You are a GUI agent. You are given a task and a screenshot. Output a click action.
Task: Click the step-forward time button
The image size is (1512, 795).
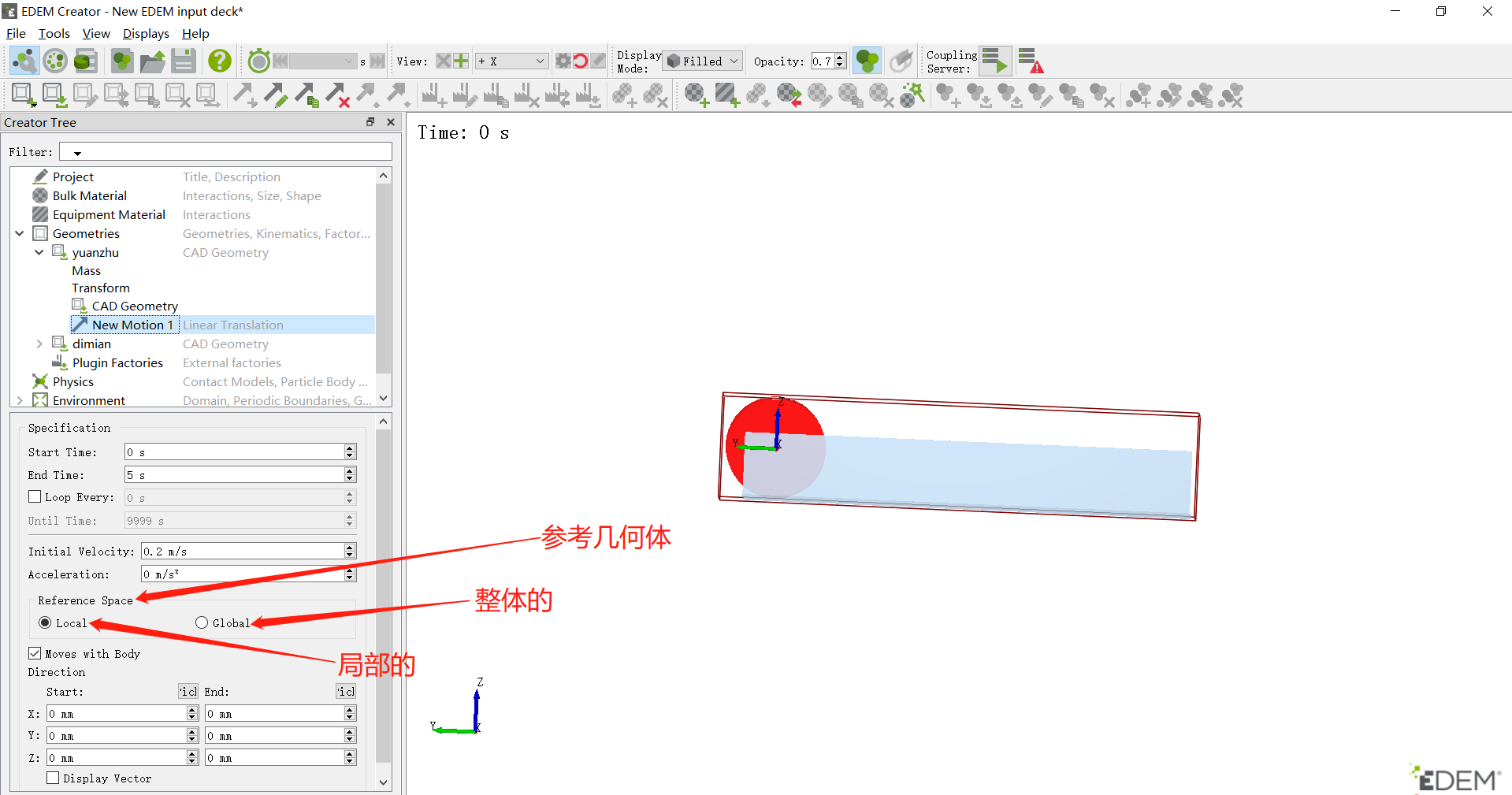(x=378, y=60)
